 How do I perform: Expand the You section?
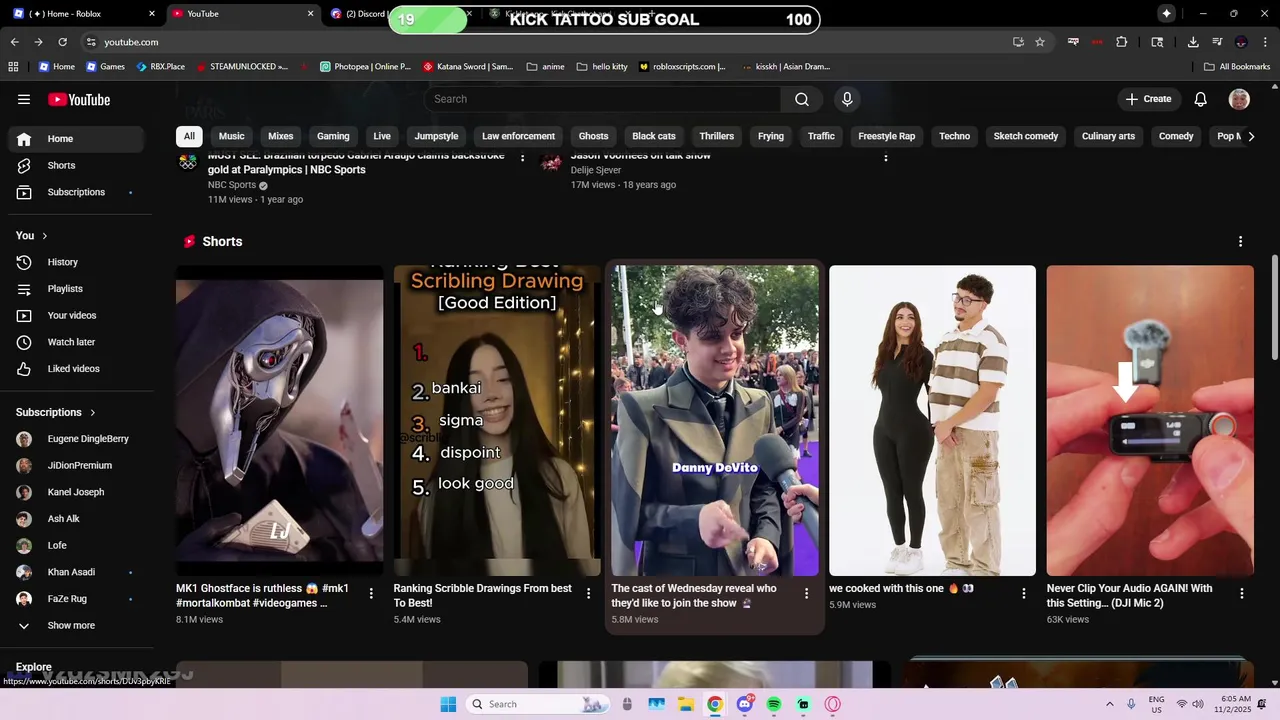(32, 235)
